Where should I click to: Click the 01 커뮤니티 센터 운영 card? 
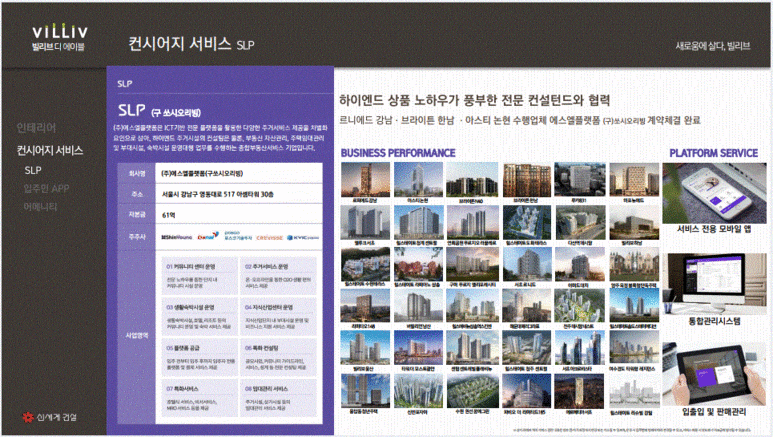point(200,276)
